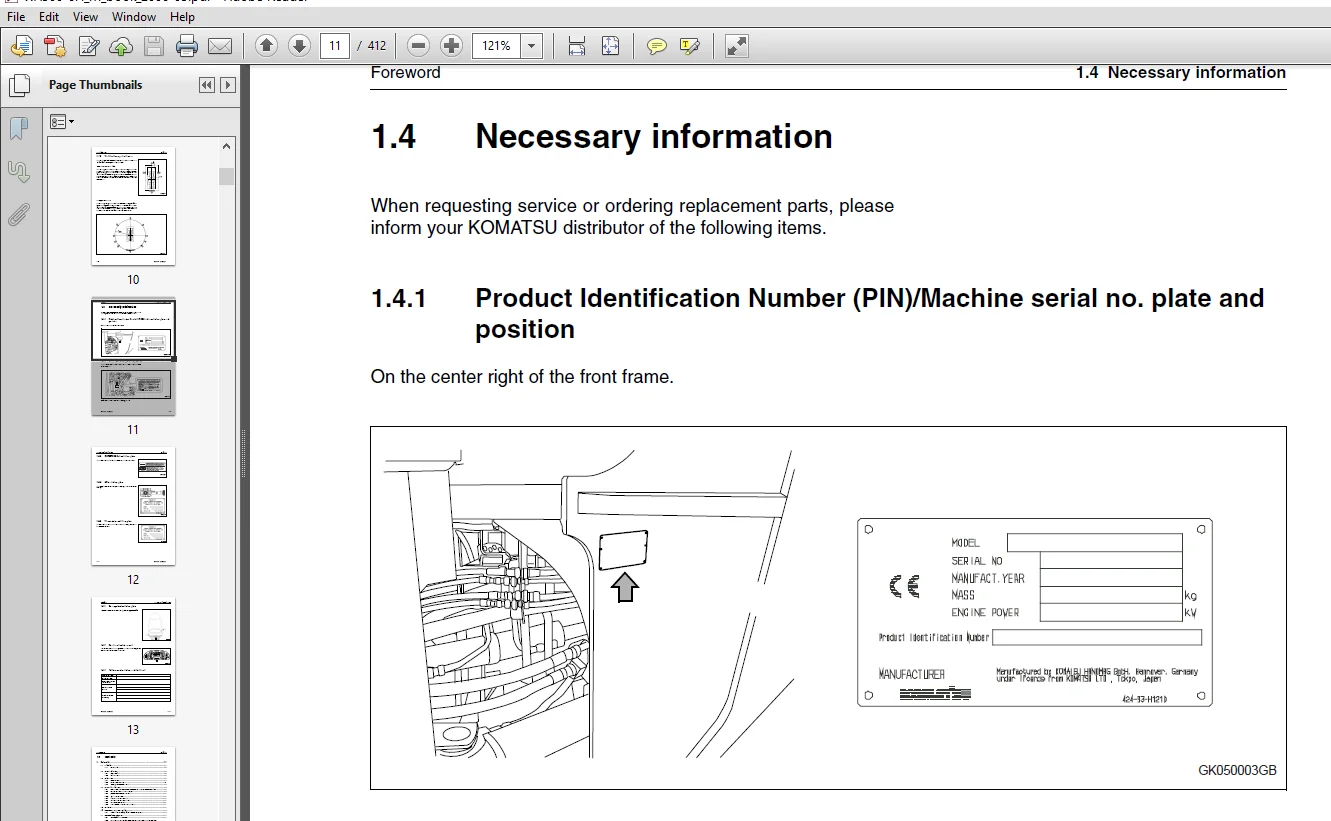Open the Window menu

coord(134,17)
